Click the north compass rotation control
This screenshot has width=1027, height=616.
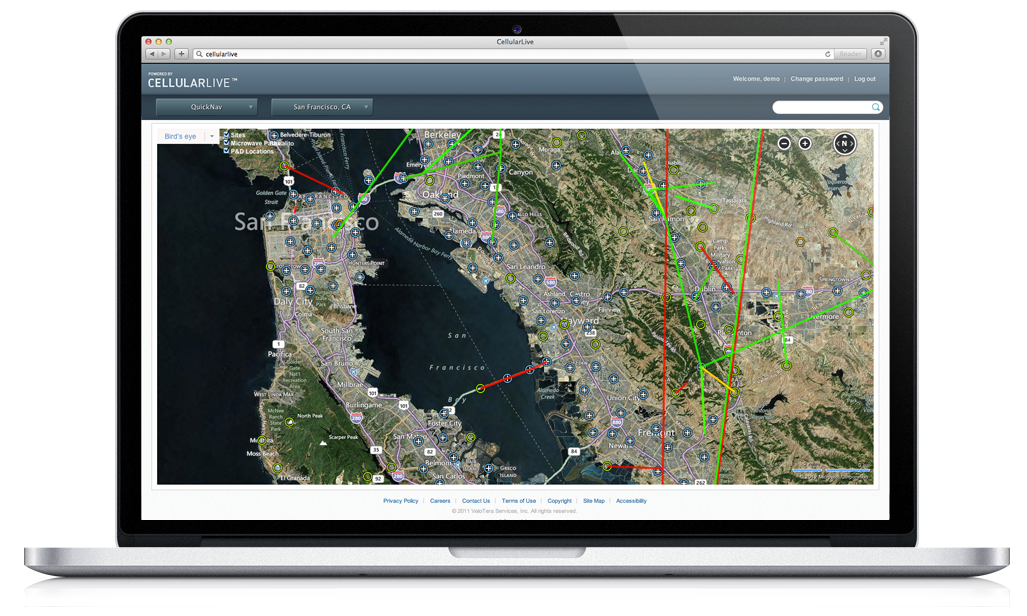(845, 144)
